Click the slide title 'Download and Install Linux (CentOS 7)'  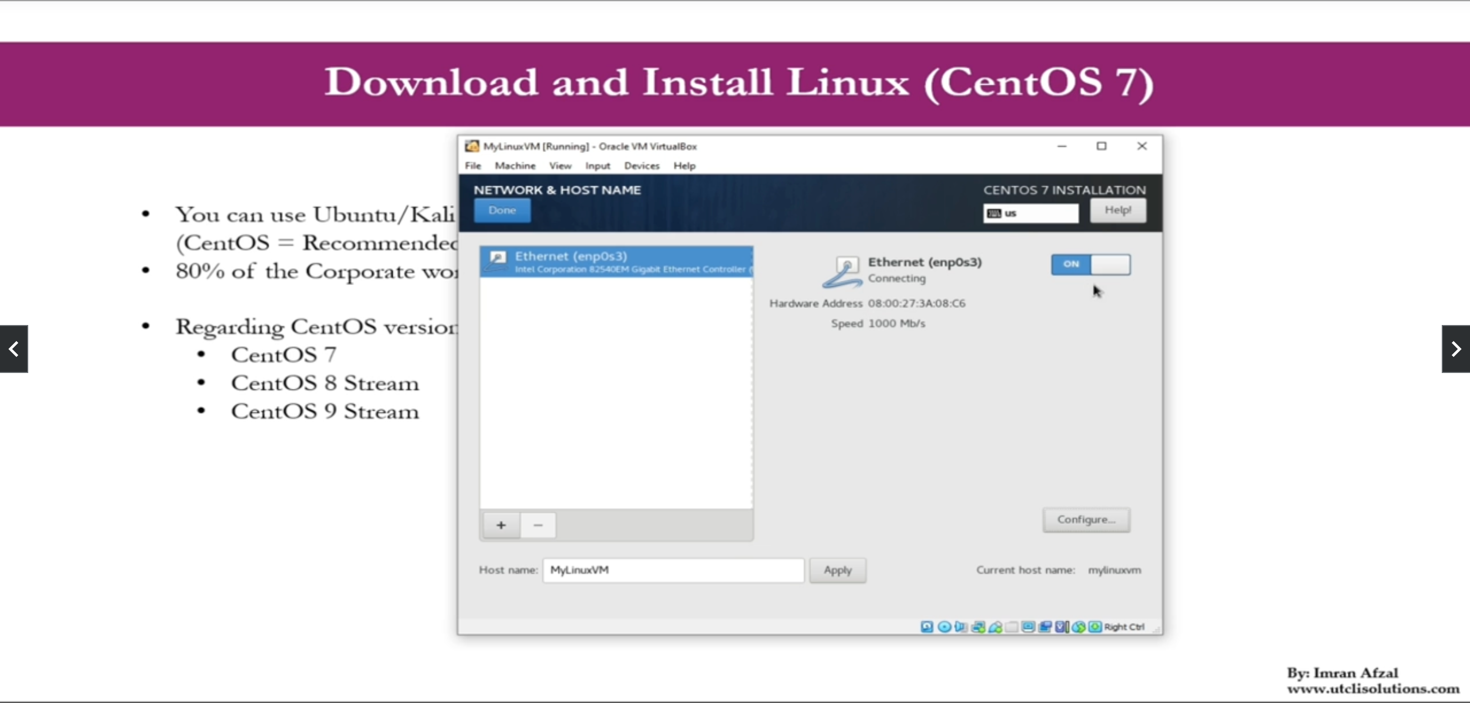(x=739, y=83)
